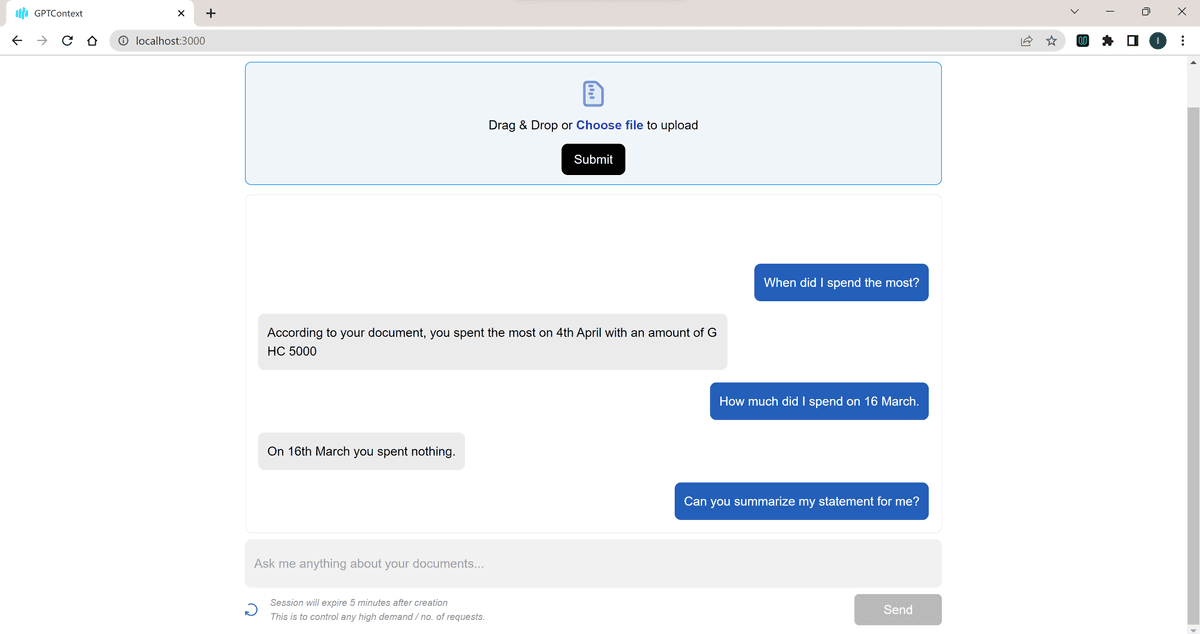This screenshot has height=634, width=1200.
Task: Select the GPTContext browser tab
Action: [x=90, y=13]
